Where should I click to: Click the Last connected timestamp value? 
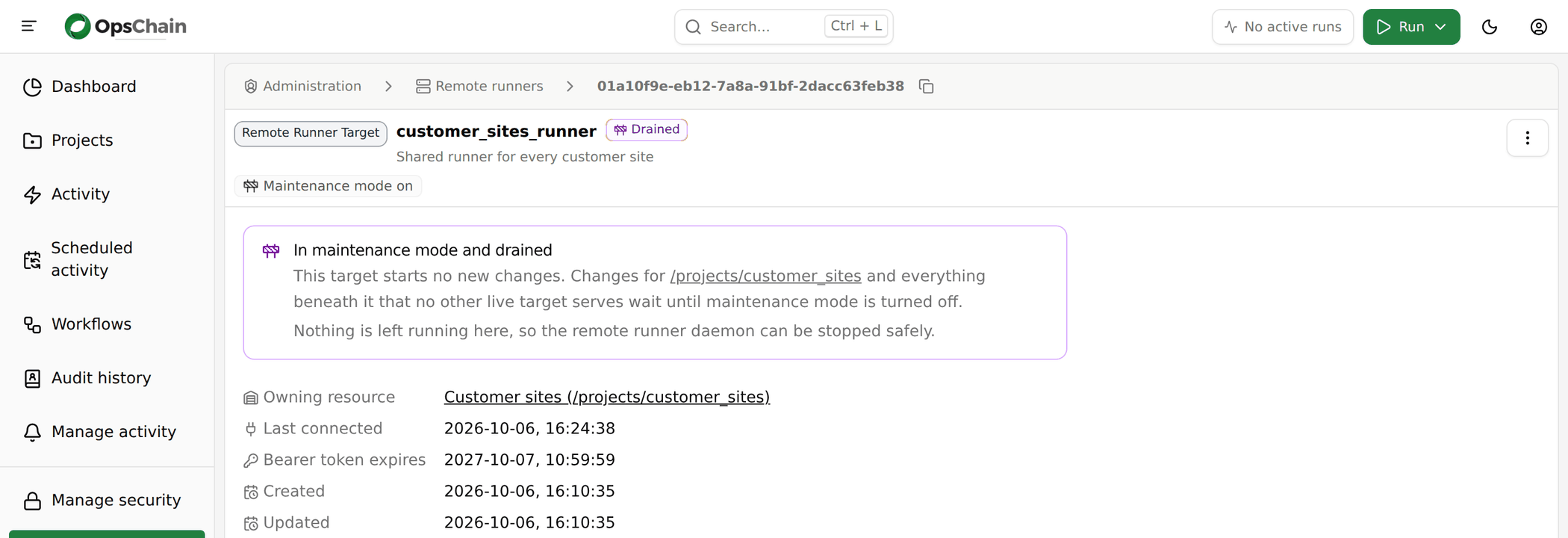(529, 429)
